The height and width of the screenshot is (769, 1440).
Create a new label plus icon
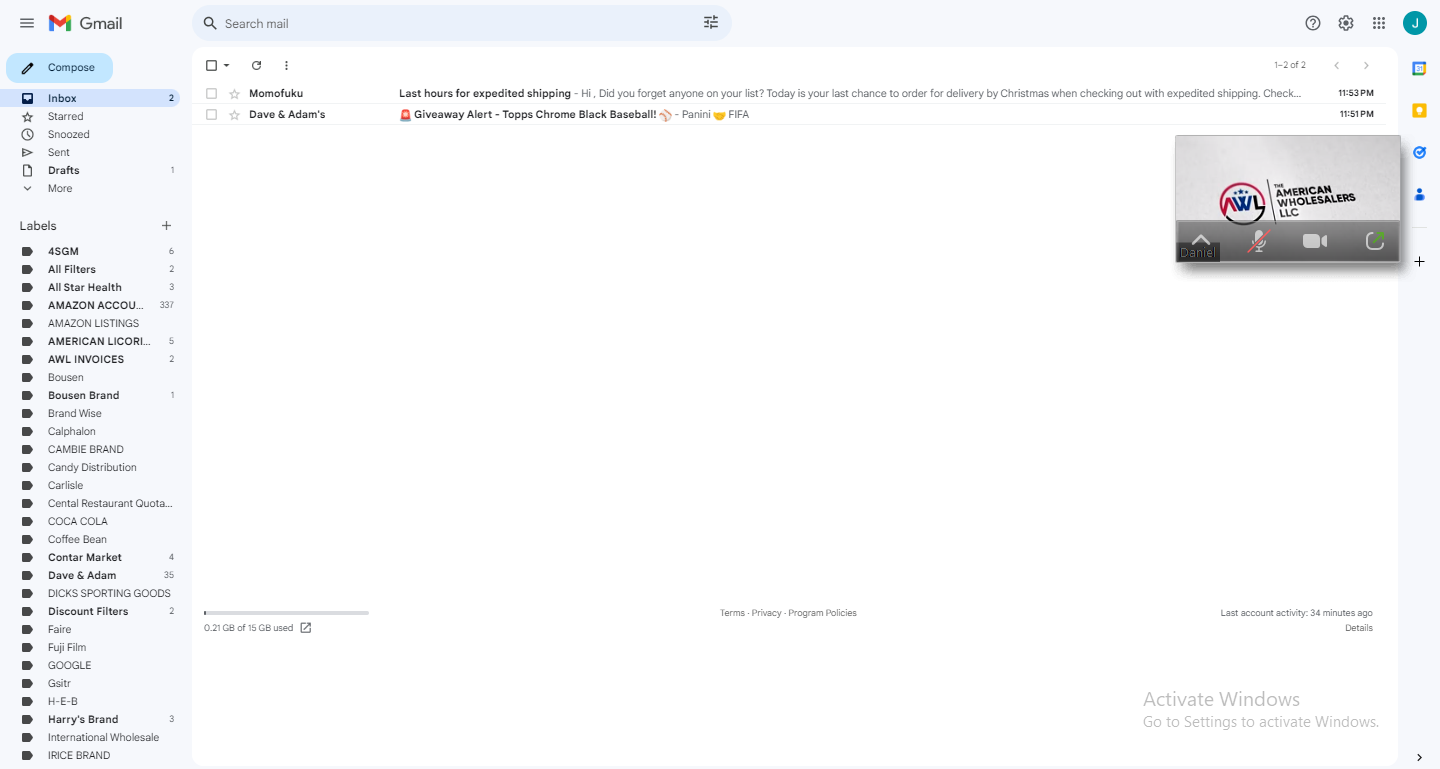point(166,226)
